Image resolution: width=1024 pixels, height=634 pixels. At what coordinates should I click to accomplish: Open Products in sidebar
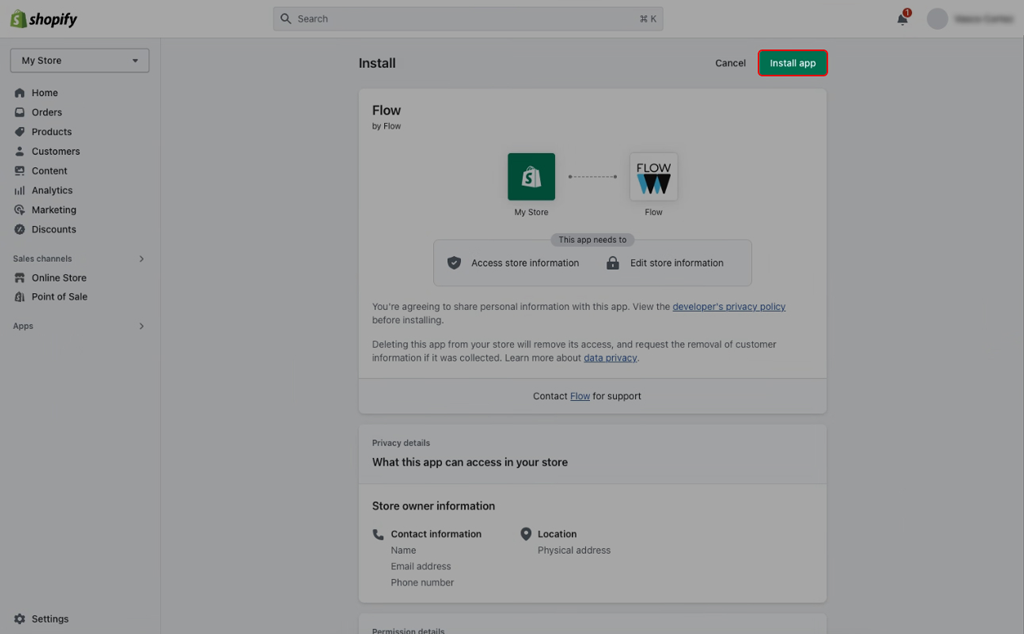pos(52,132)
